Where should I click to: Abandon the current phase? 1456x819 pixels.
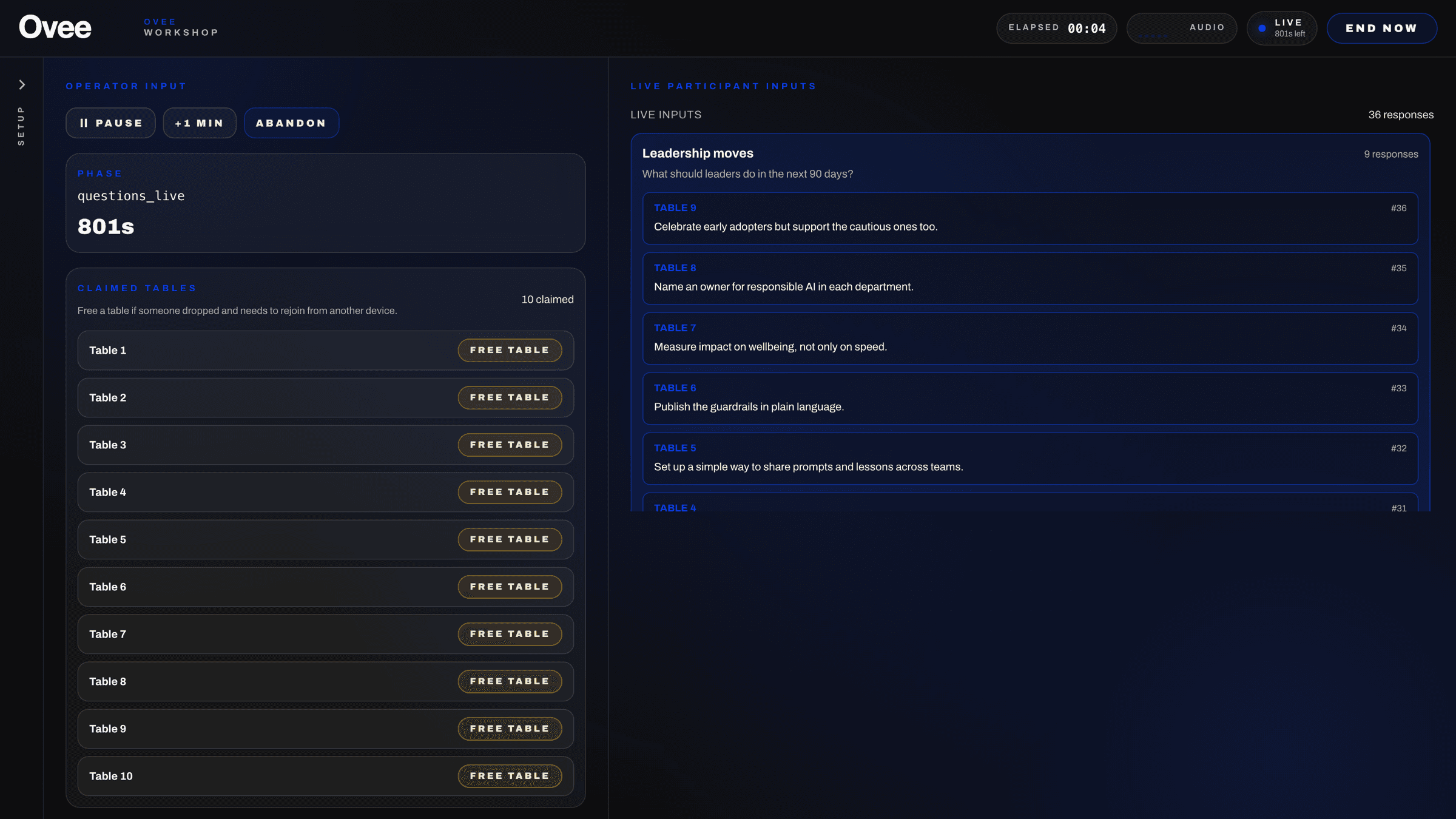coord(291,123)
